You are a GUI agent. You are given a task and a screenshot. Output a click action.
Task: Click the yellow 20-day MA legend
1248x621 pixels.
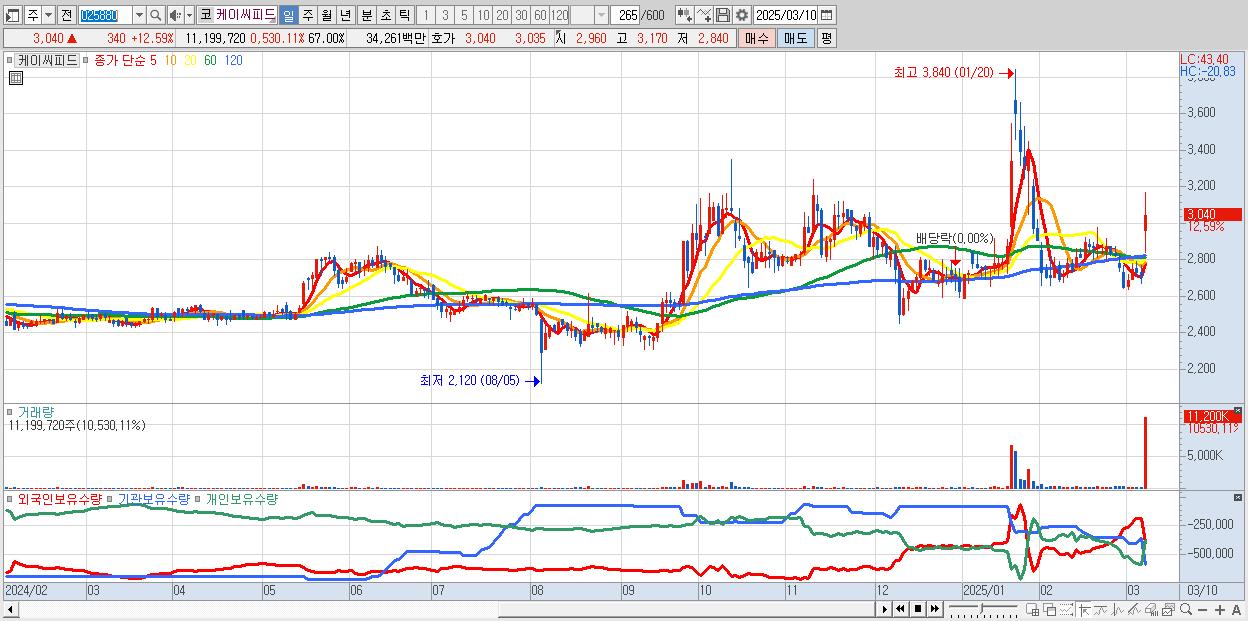tap(191, 60)
